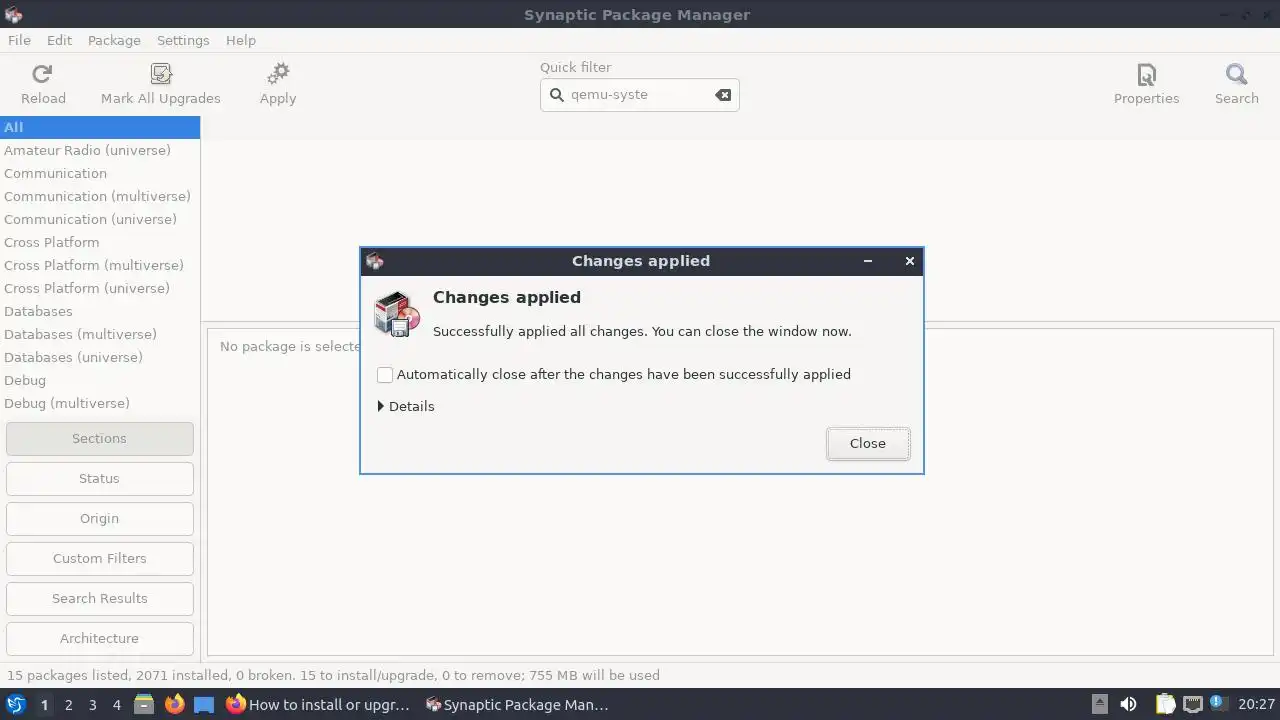Switch to Firefox 'How to install' taskbar window
This screenshot has height=720, width=1280.
point(319,704)
